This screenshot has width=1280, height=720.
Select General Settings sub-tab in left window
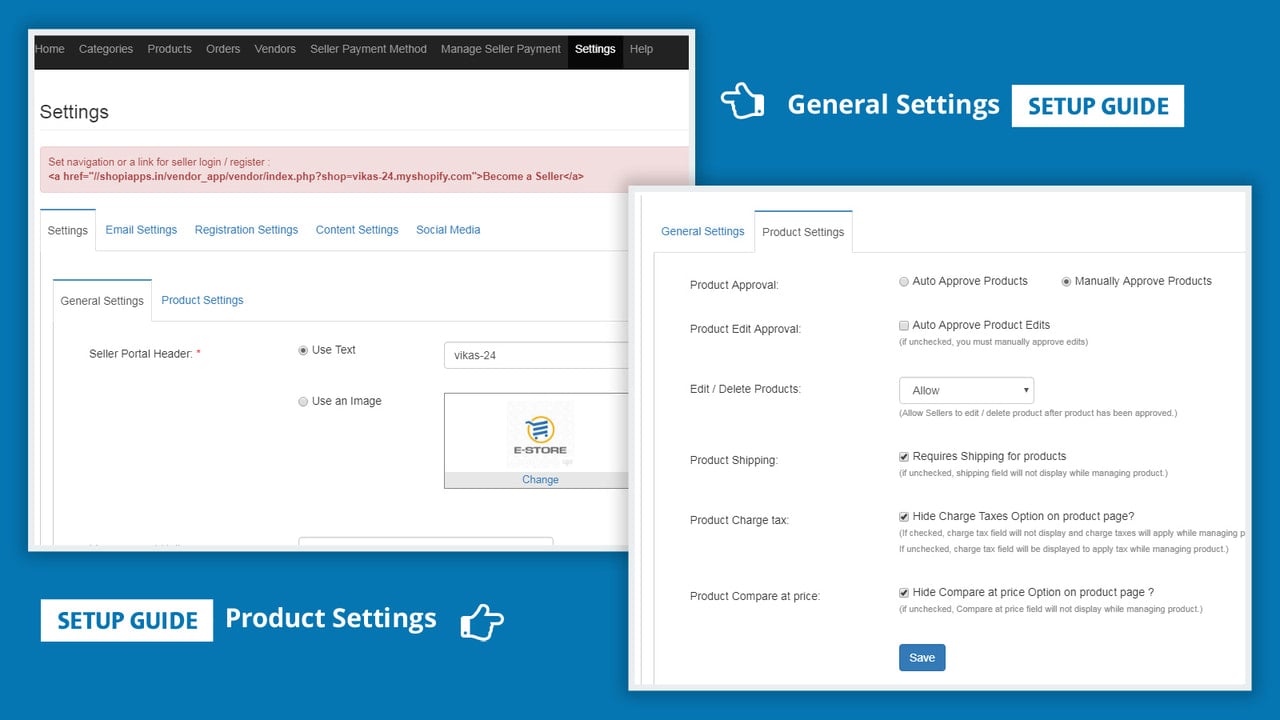(x=102, y=300)
